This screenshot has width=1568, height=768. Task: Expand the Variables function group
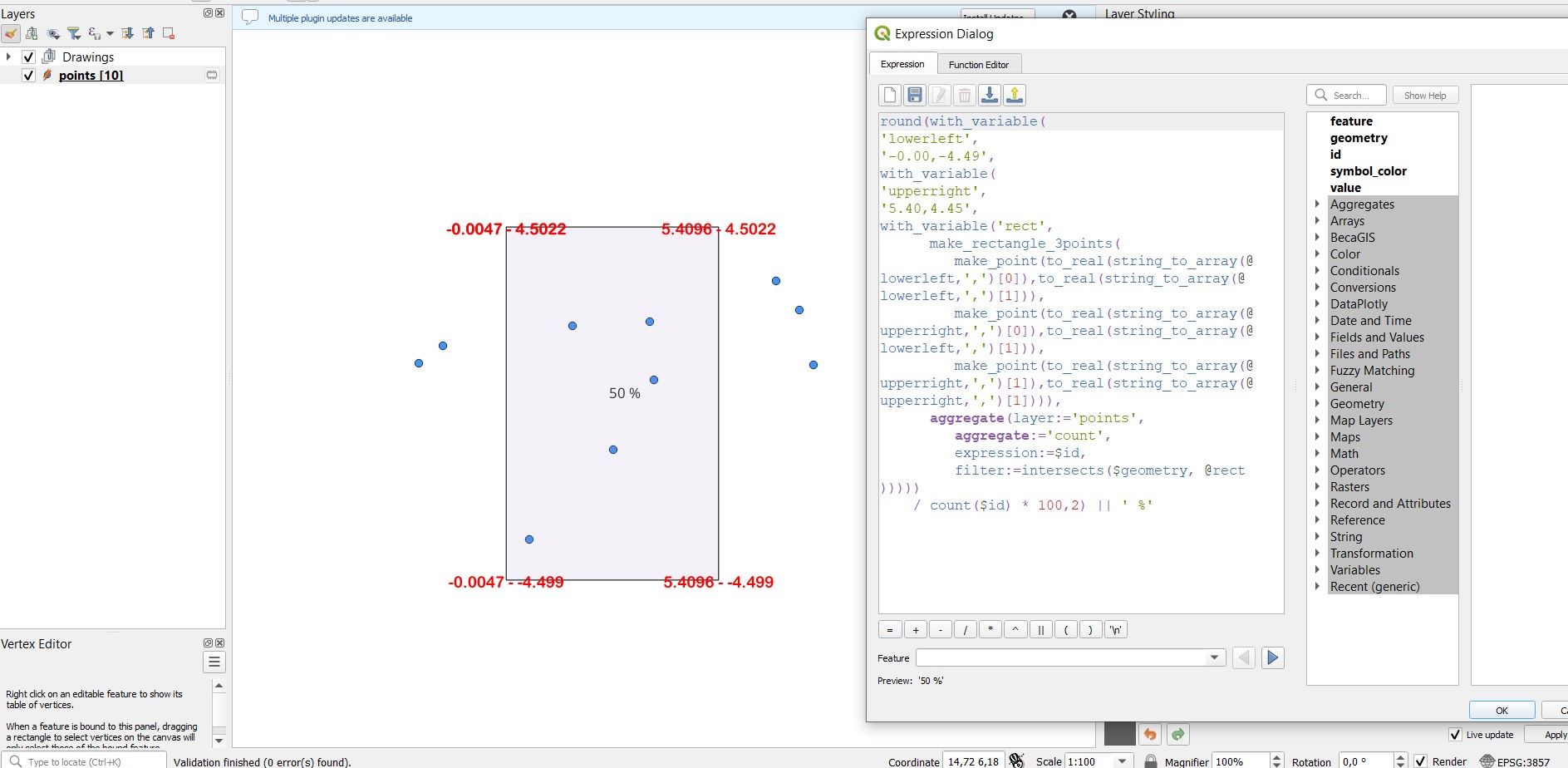(1317, 569)
